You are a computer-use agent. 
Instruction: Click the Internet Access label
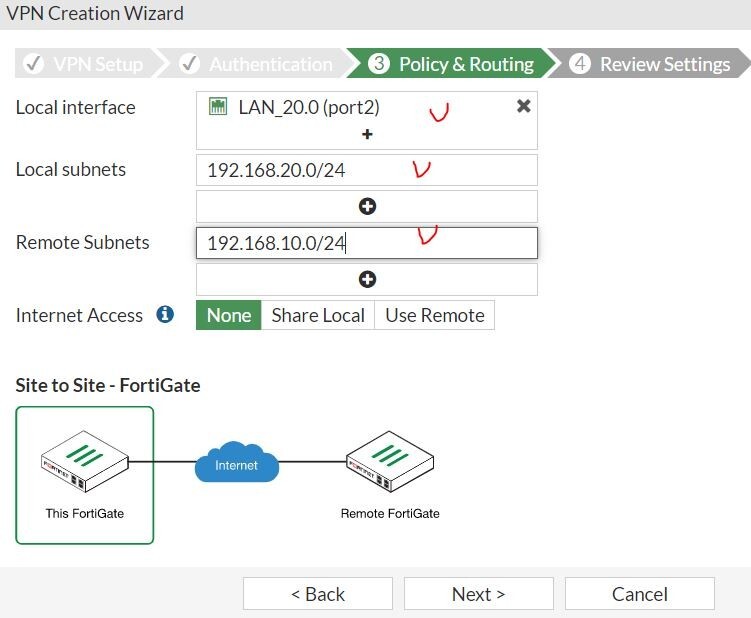pos(79,315)
